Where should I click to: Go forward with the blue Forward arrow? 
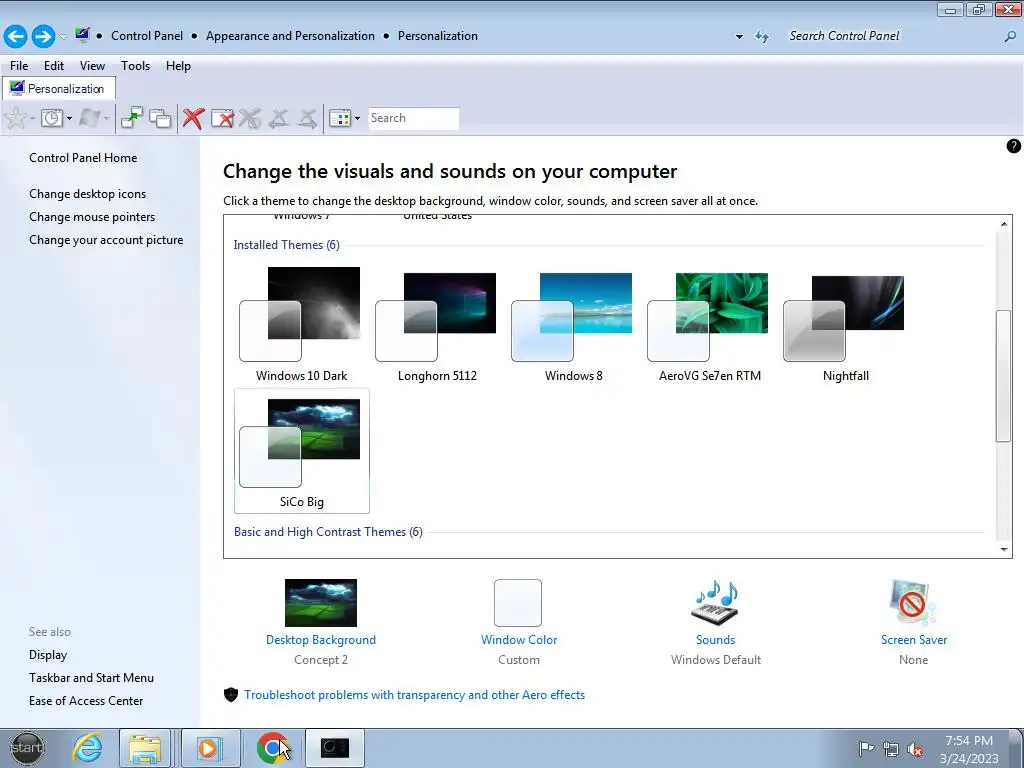(x=43, y=36)
